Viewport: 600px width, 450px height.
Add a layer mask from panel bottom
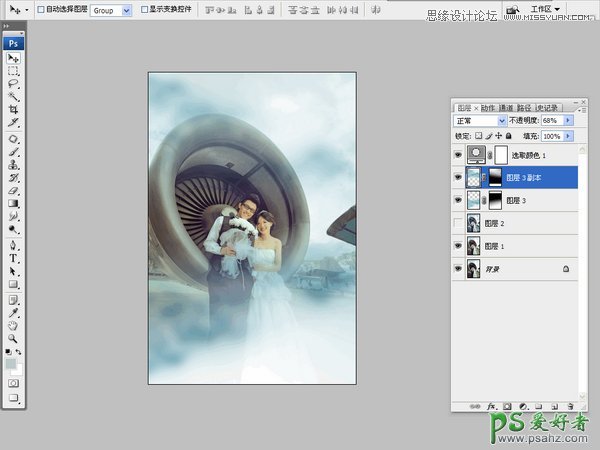click(x=508, y=407)
